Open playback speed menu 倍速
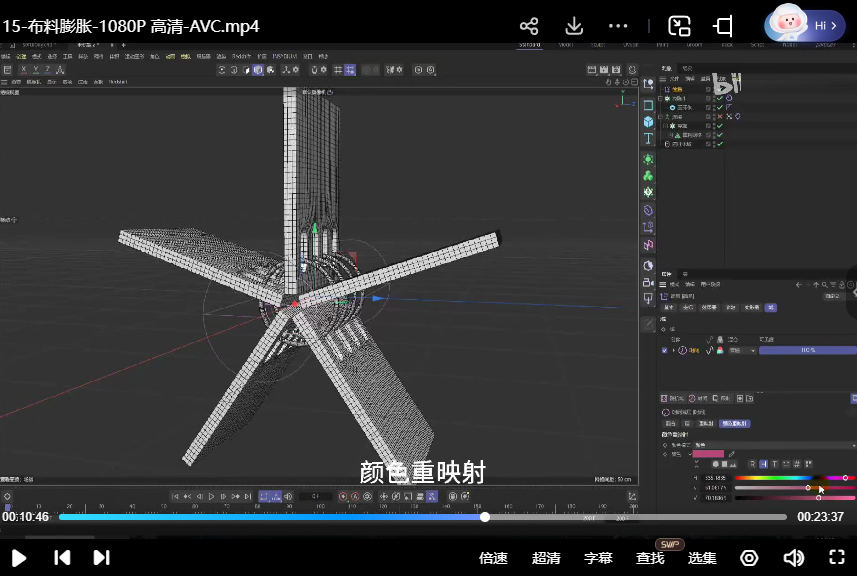The width and height of the screenshot is (857, 576). coord(493,558)
